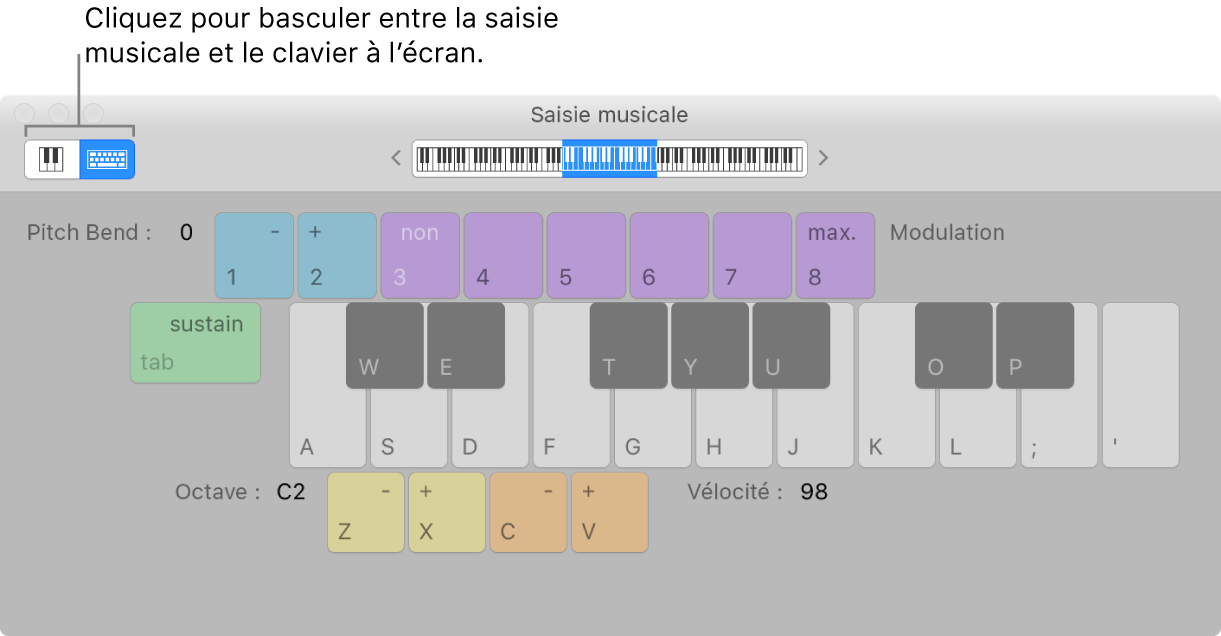This screenshot has height=636, width=1221.
Task: Click the right arrow to shift keyboard range
Action: click(x=823, y=158)
